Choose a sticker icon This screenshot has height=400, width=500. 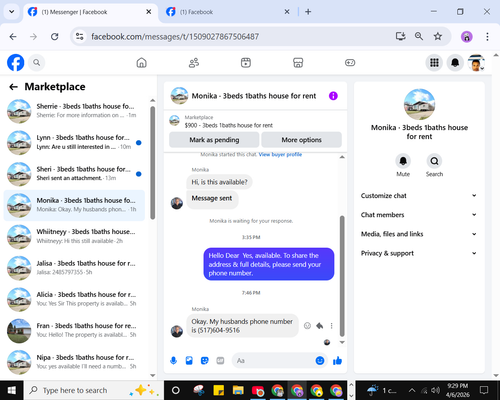[x=205, y=361]
